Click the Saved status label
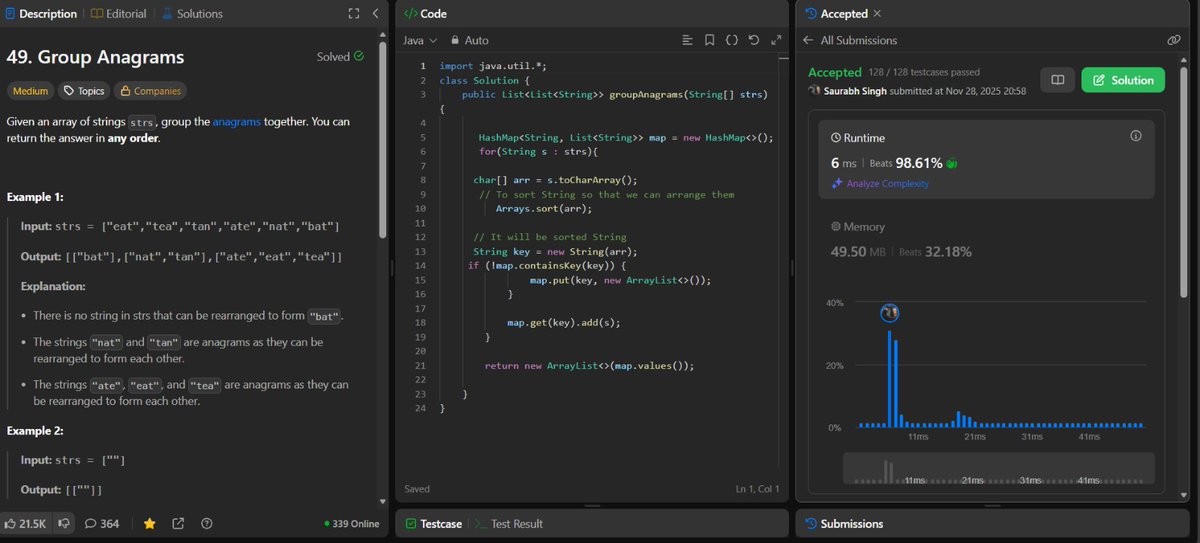 coord(417,489)
